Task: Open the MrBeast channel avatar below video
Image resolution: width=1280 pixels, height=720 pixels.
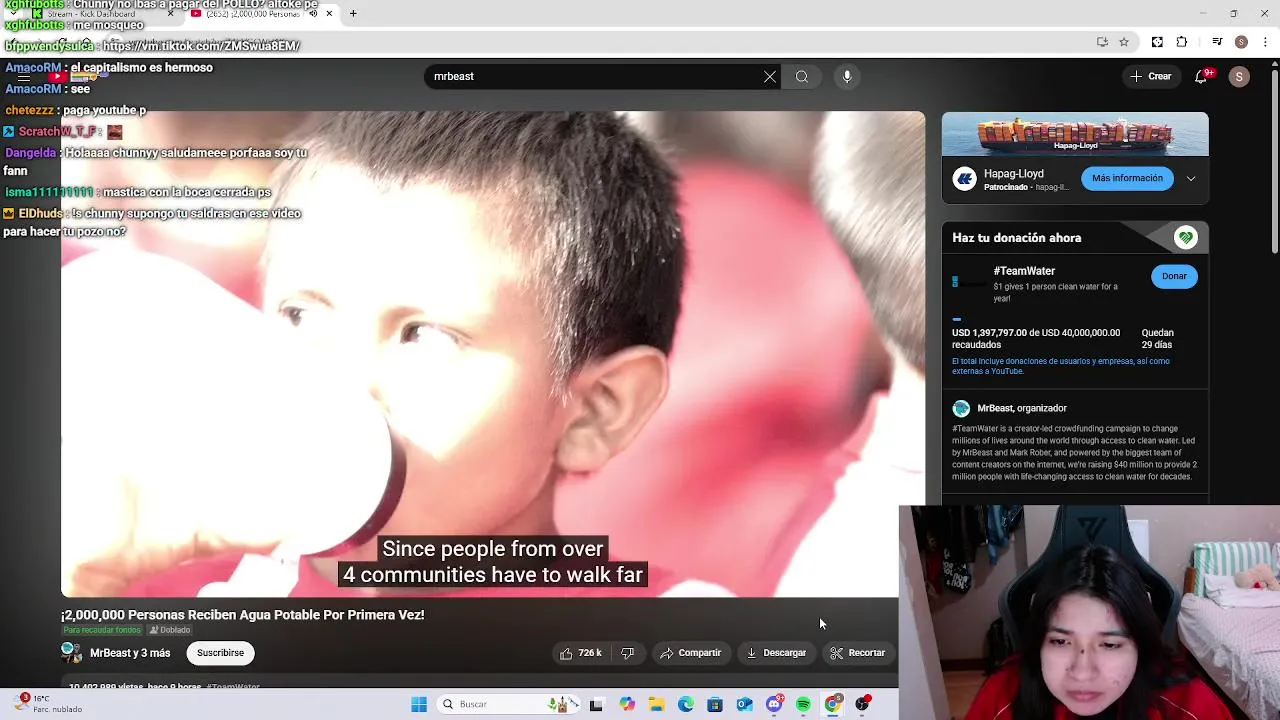Action: (x=71, y=653)
